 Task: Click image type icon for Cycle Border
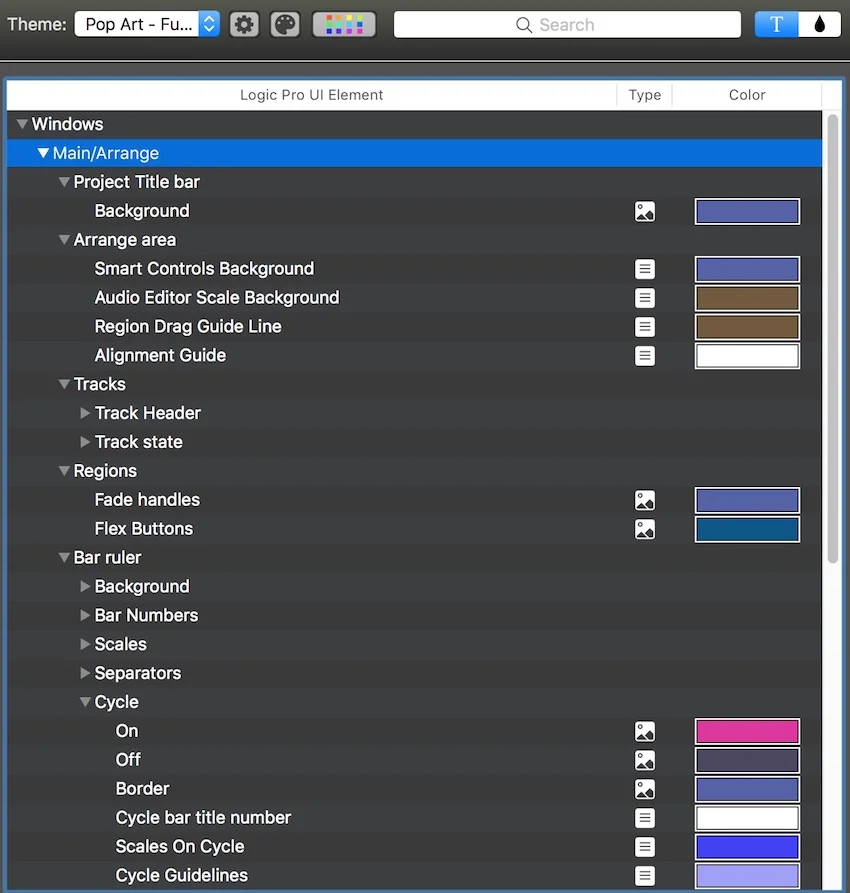click(x=644, y=790)
